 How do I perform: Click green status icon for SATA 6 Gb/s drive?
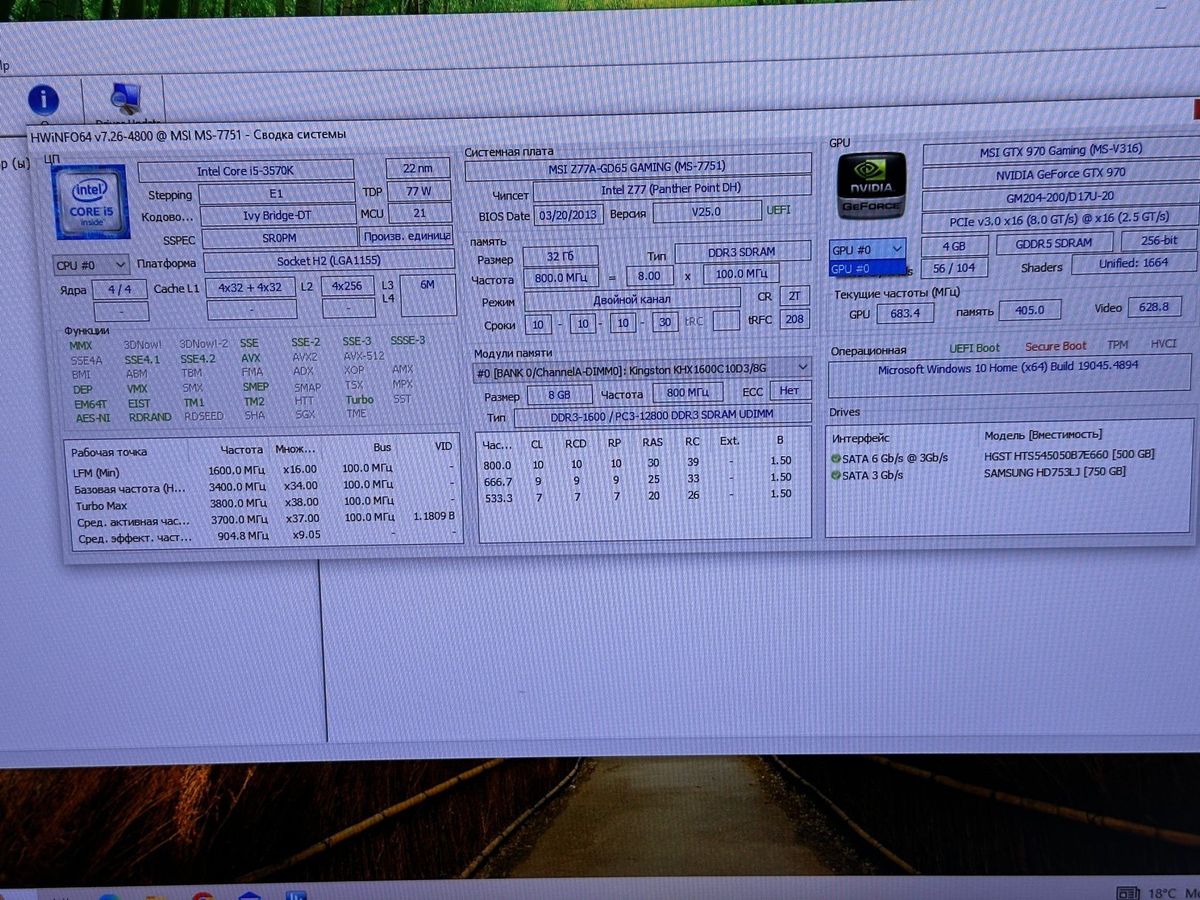[x=835, y=458]
